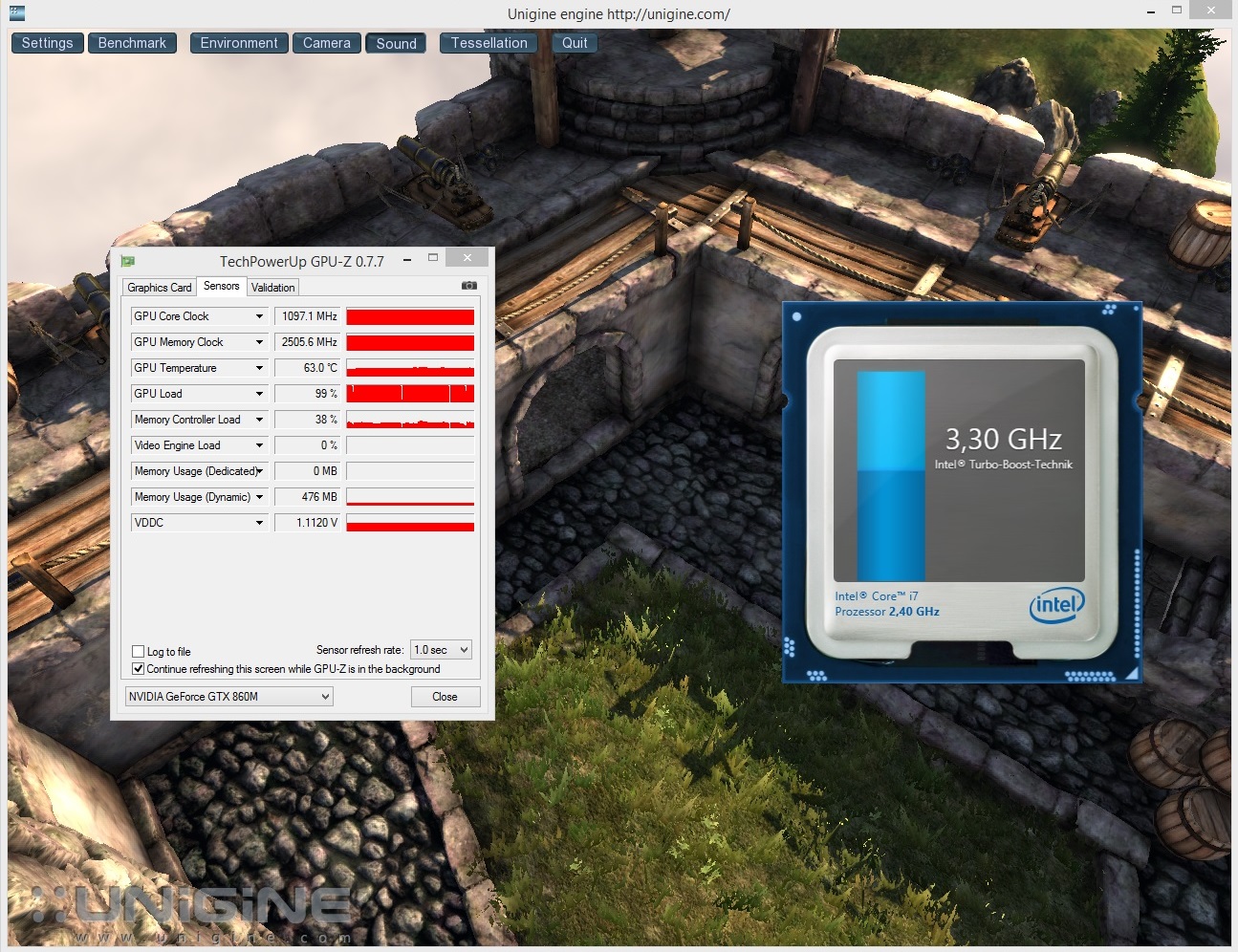1238x952 pixels.
Task: Switch to the Graphics Card tab
Action: coord(160,288)
